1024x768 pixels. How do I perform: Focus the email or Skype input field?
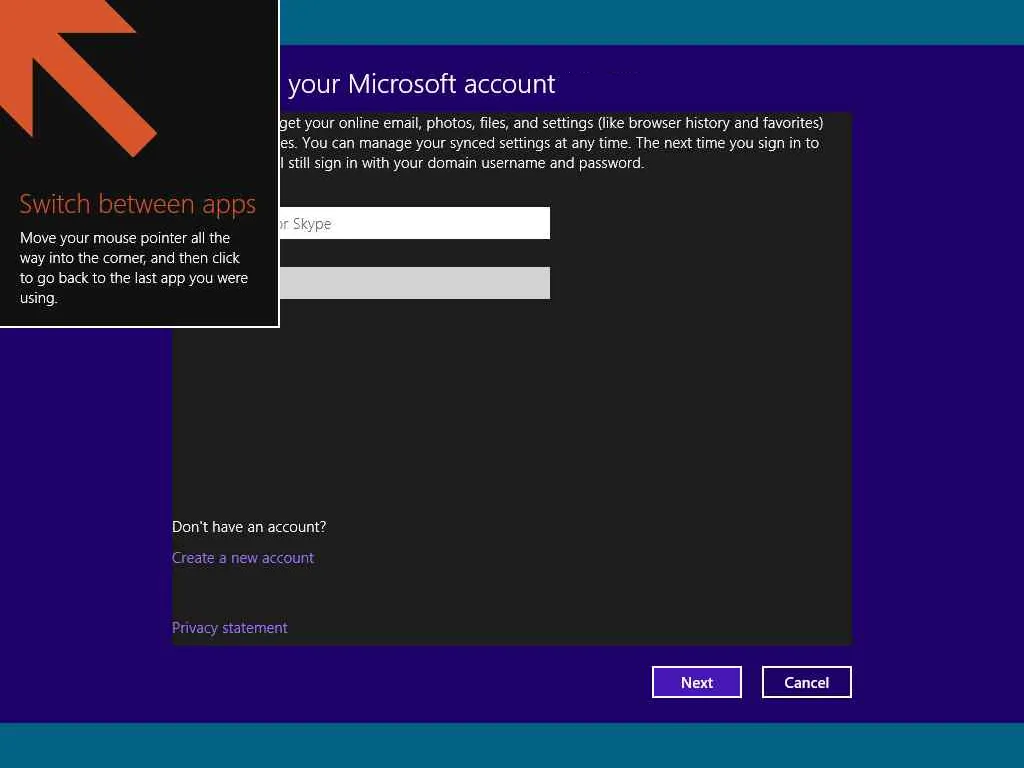tap(415, 223)
